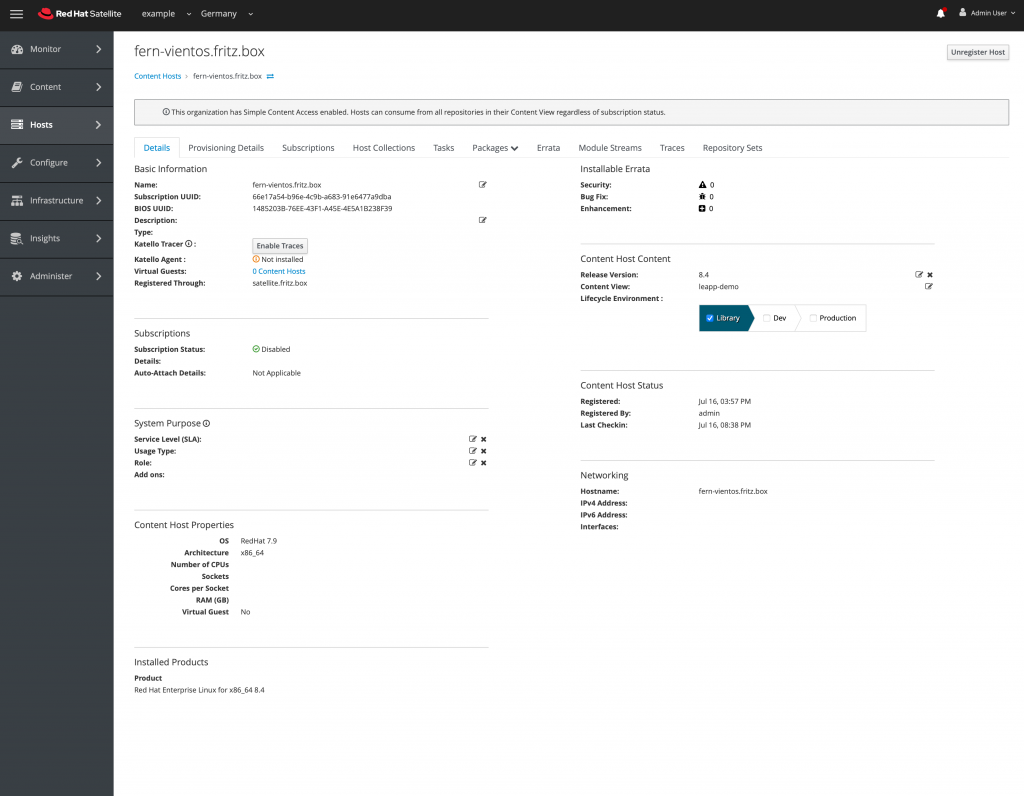Open the notifications bell
The image size is (1024, 796).
click(x=940, y=13)
